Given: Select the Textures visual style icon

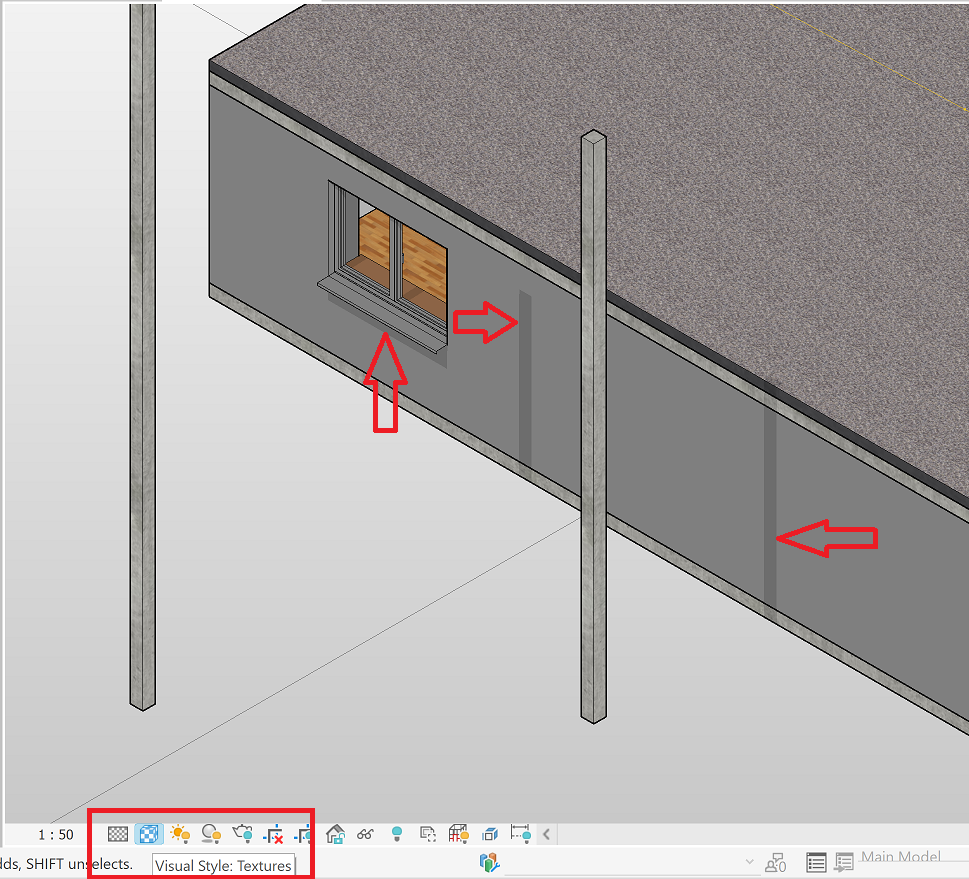Looking at the screenshot, I should pyautogui.click(x=148, y=833).
